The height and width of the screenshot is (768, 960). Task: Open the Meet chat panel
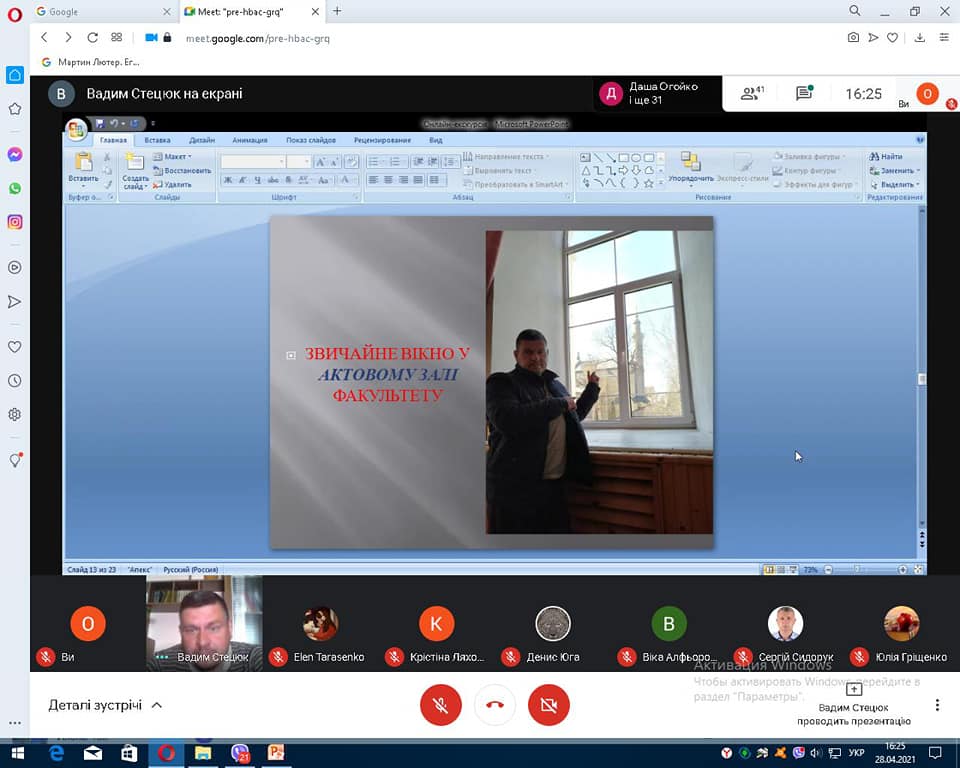(x=804, y=93)
